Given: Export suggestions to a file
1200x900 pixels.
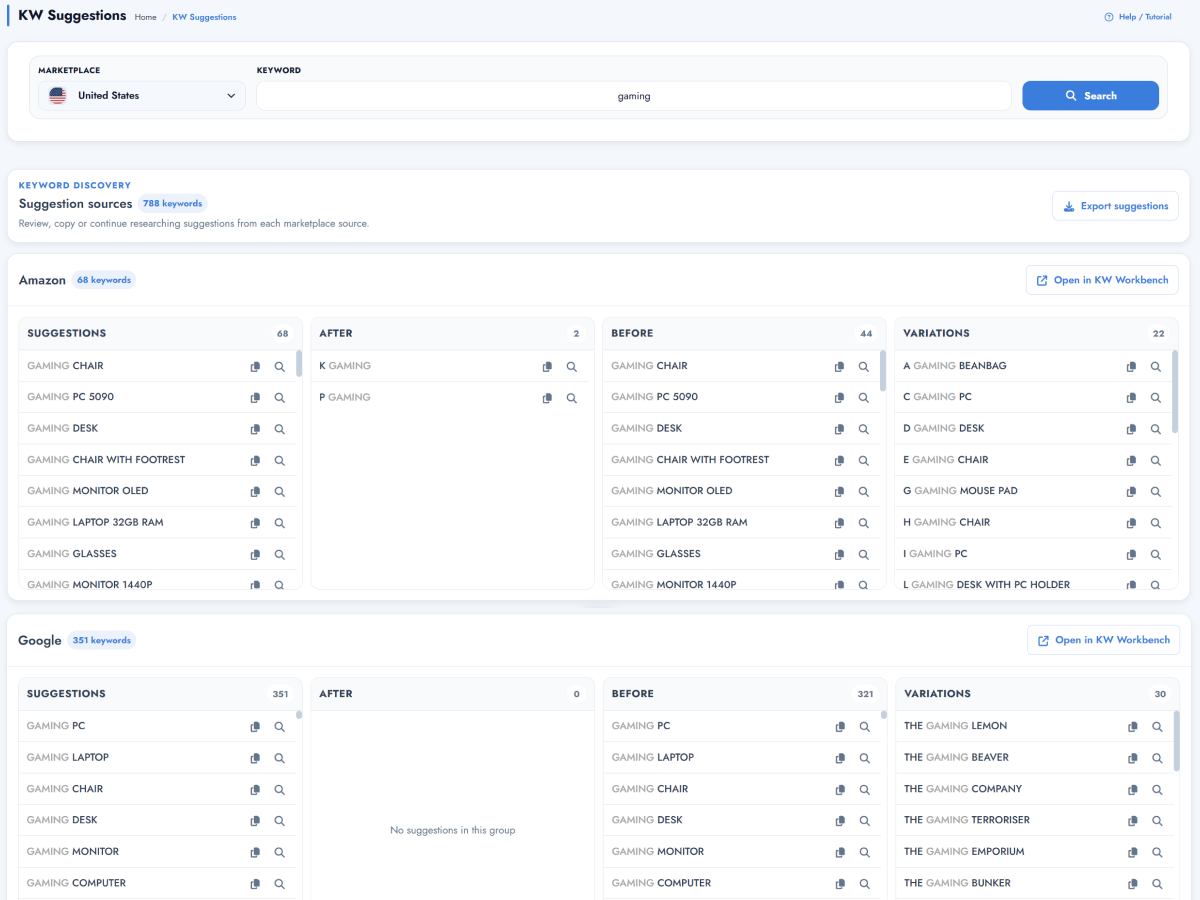Looking at the screenshot, I should [x=1115, y=206].
